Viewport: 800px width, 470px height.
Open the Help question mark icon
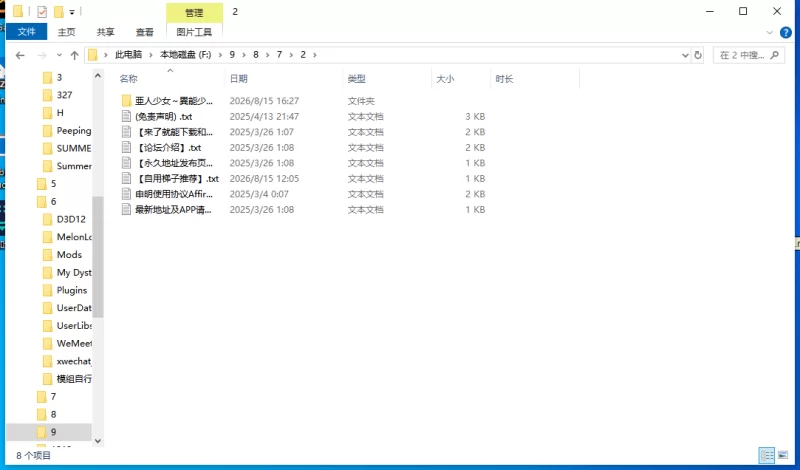[786, 33]
